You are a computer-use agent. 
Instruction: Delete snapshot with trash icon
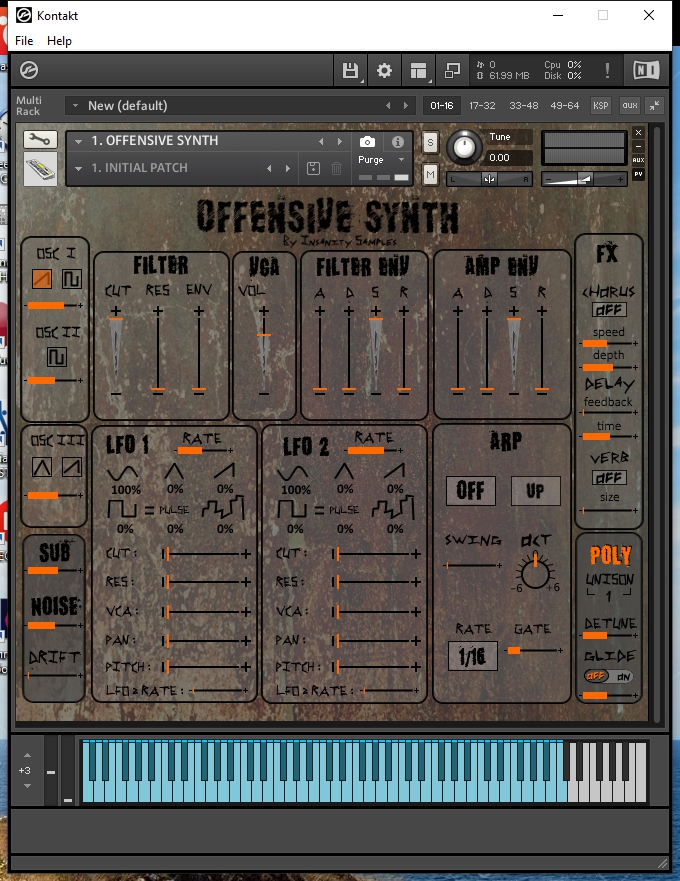(337, 168)
